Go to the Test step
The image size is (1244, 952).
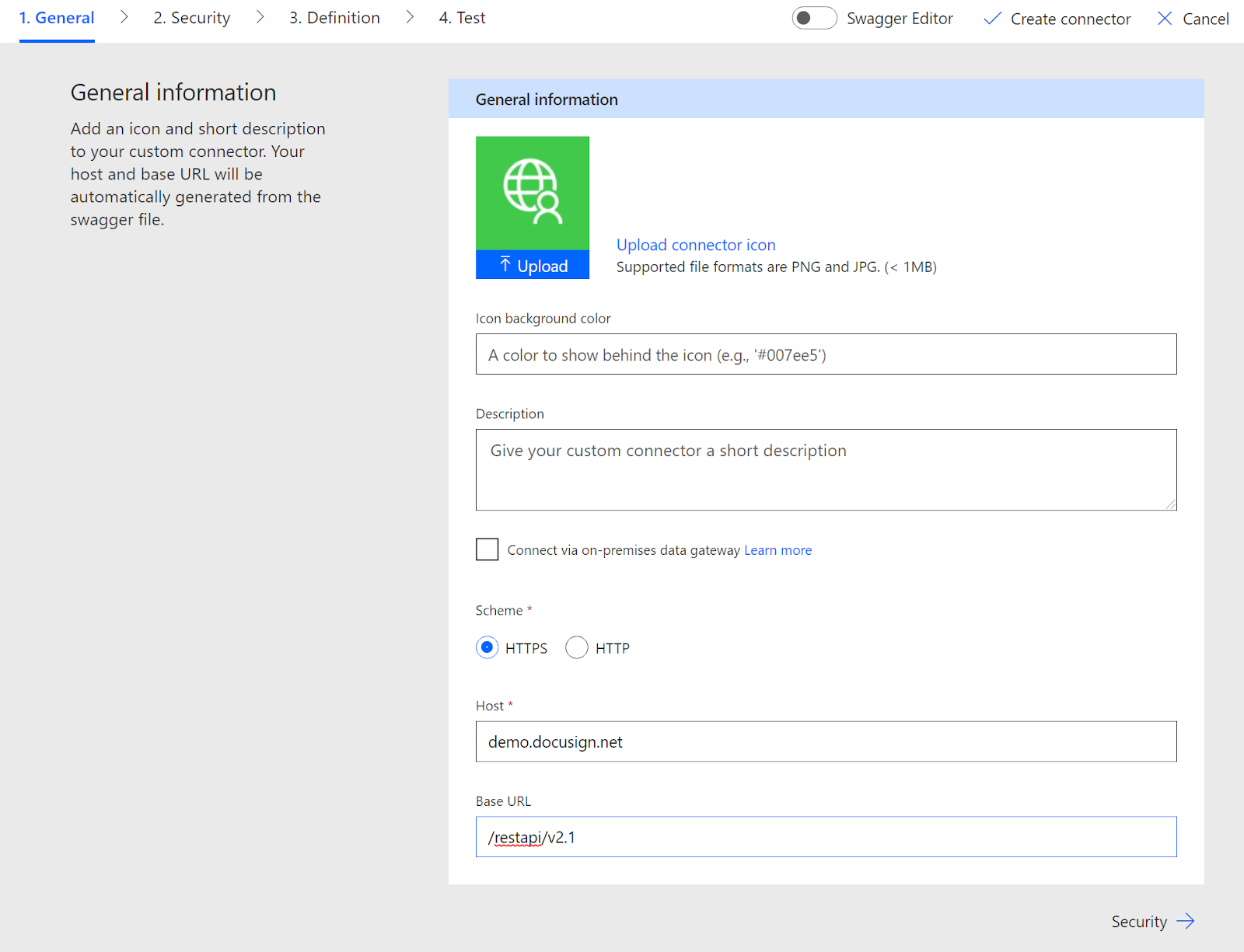(462, 17)
